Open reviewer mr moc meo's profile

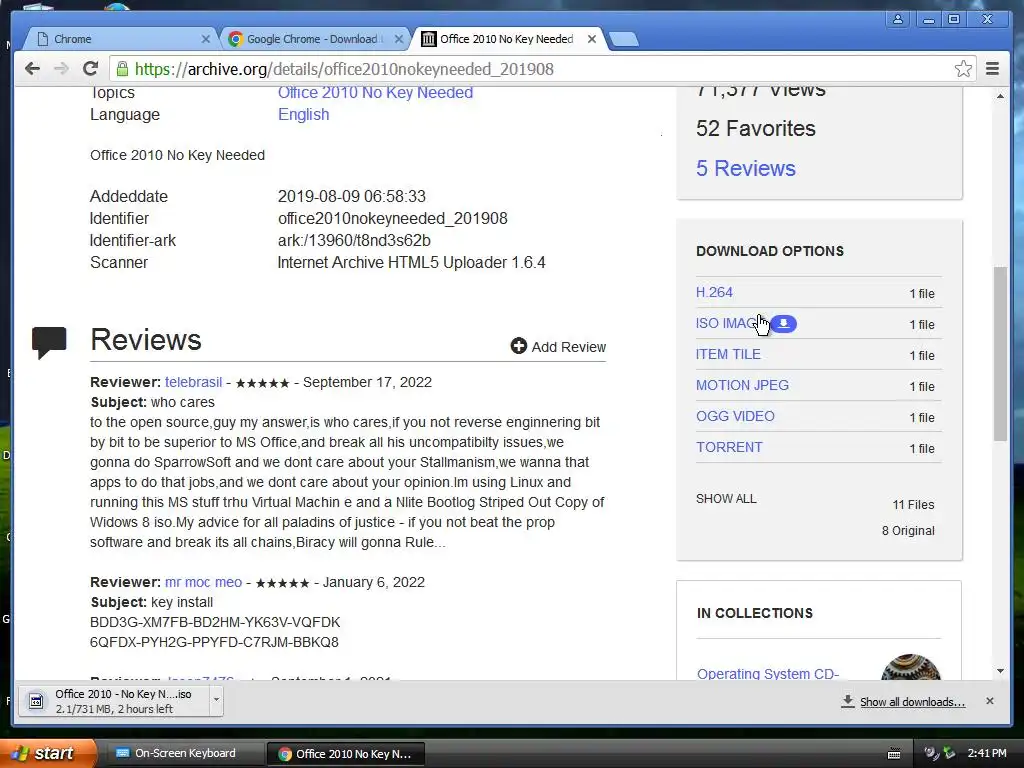point(203,582)
